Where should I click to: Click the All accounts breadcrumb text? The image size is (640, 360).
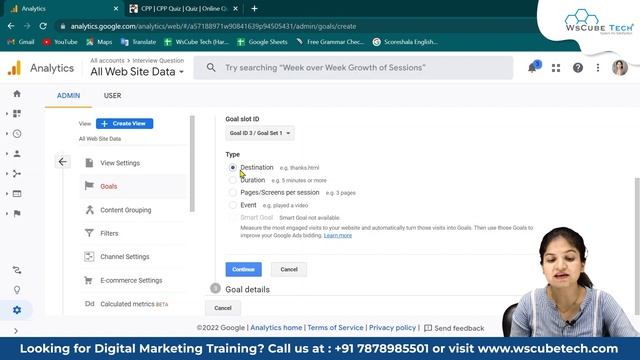coord(107,60)
